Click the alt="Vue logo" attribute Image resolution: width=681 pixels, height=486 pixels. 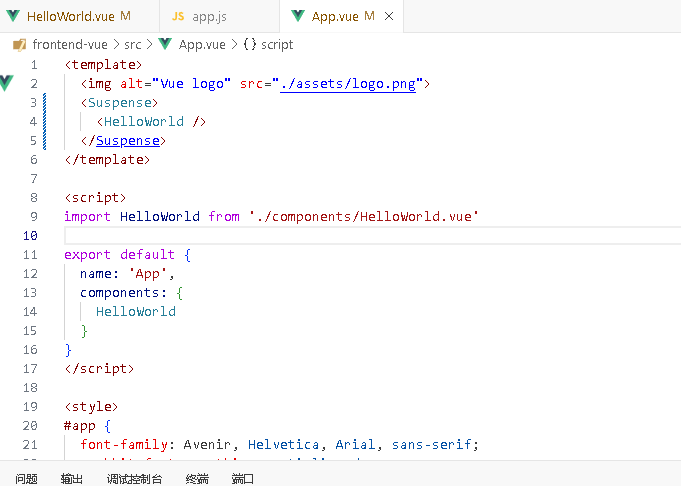click(175, 83)
